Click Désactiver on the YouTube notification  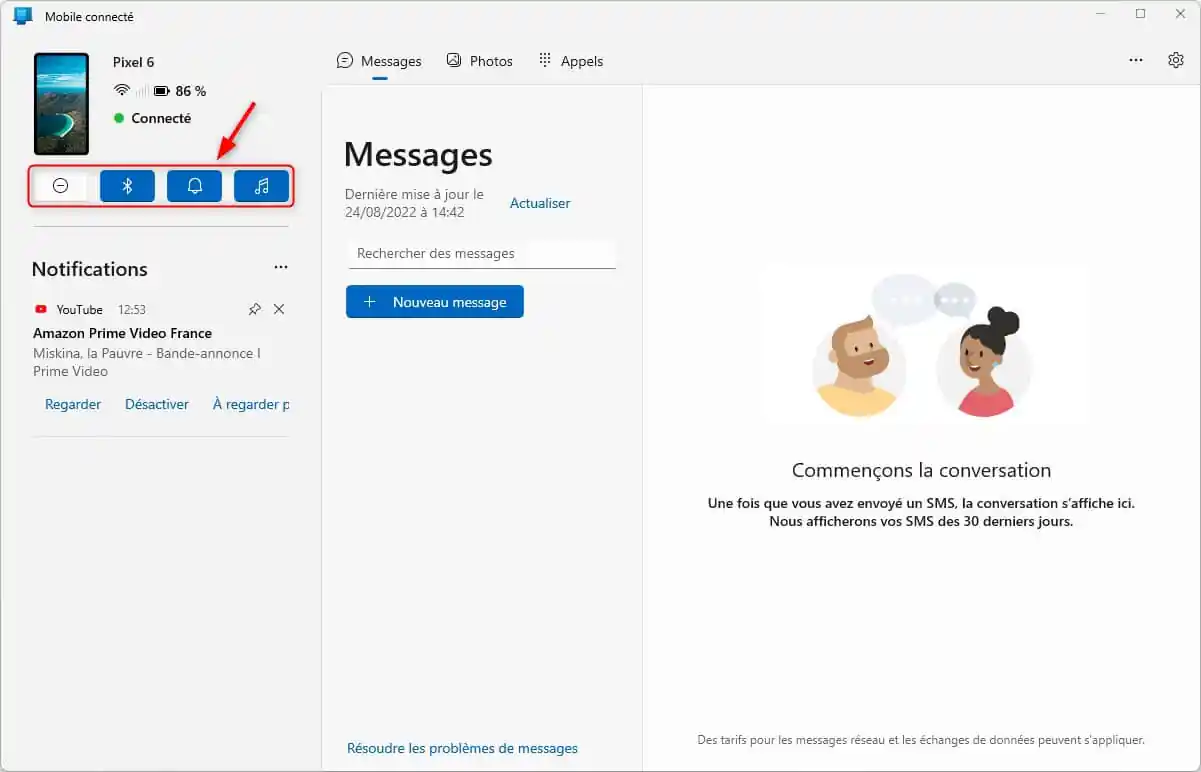click(x=157, y=404)
